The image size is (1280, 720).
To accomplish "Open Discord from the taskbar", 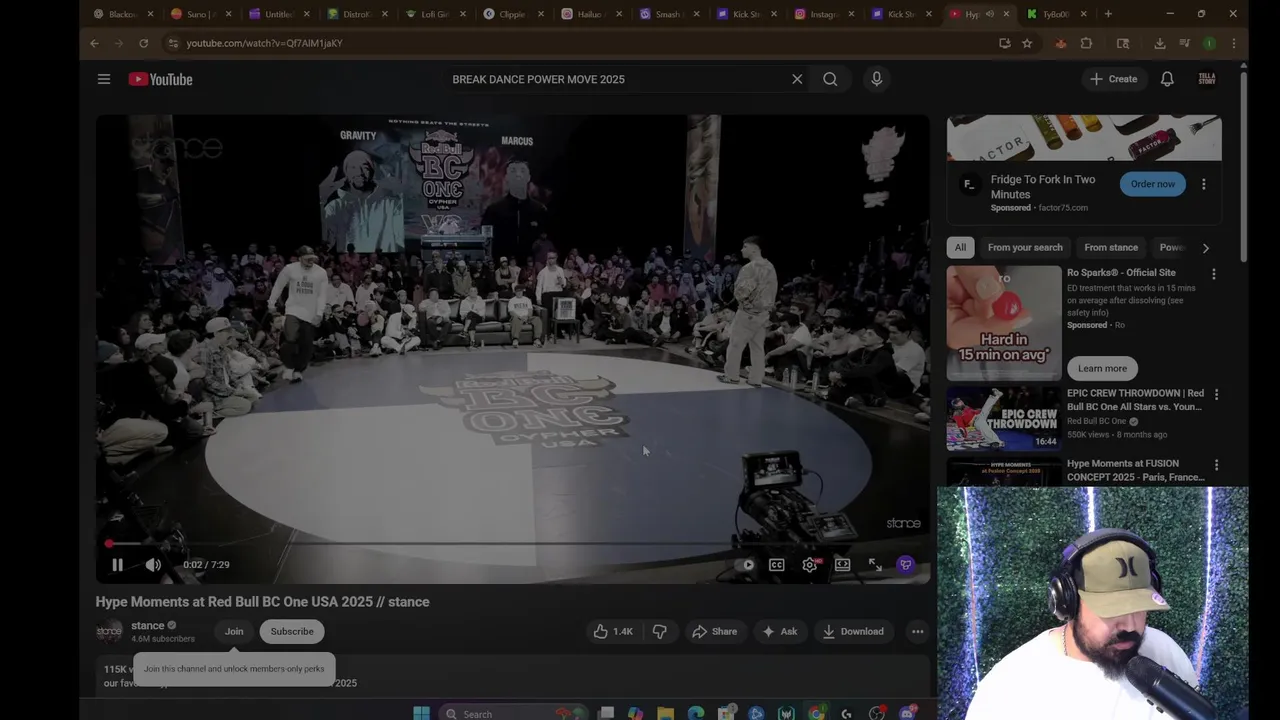I will (x=907, y=713).
